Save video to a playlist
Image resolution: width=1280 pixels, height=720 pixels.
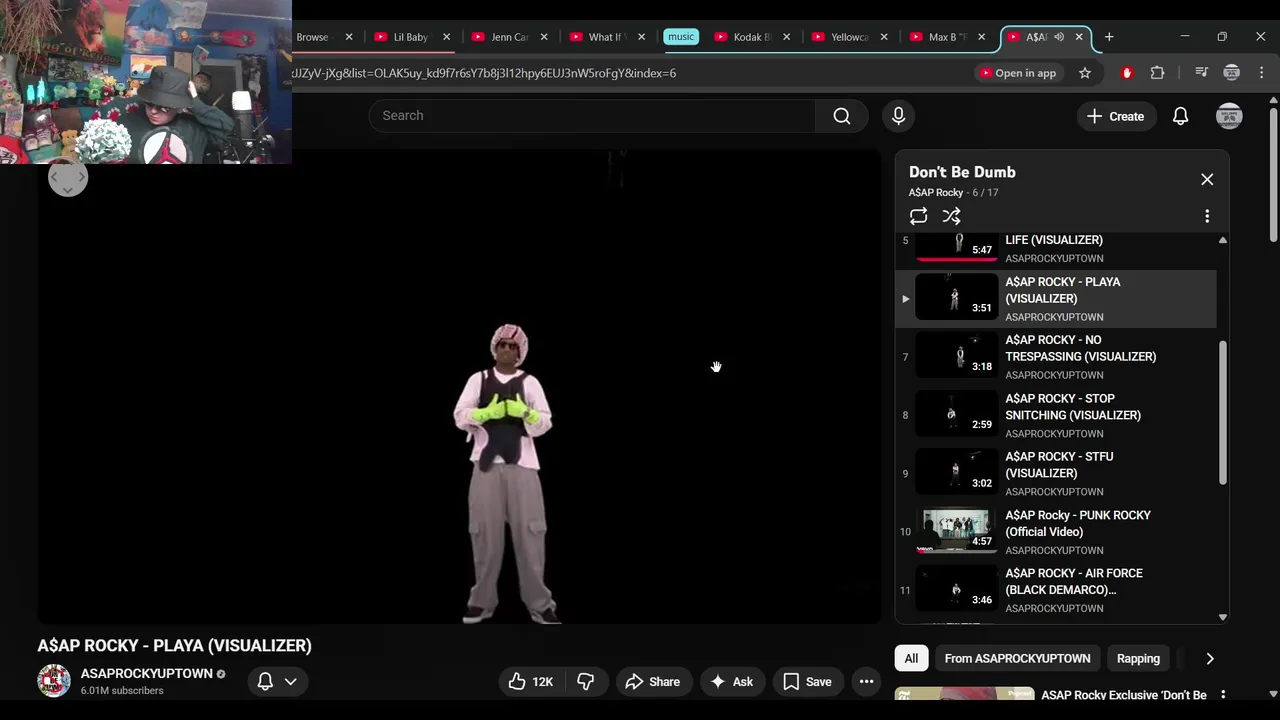tap(807, 682)
